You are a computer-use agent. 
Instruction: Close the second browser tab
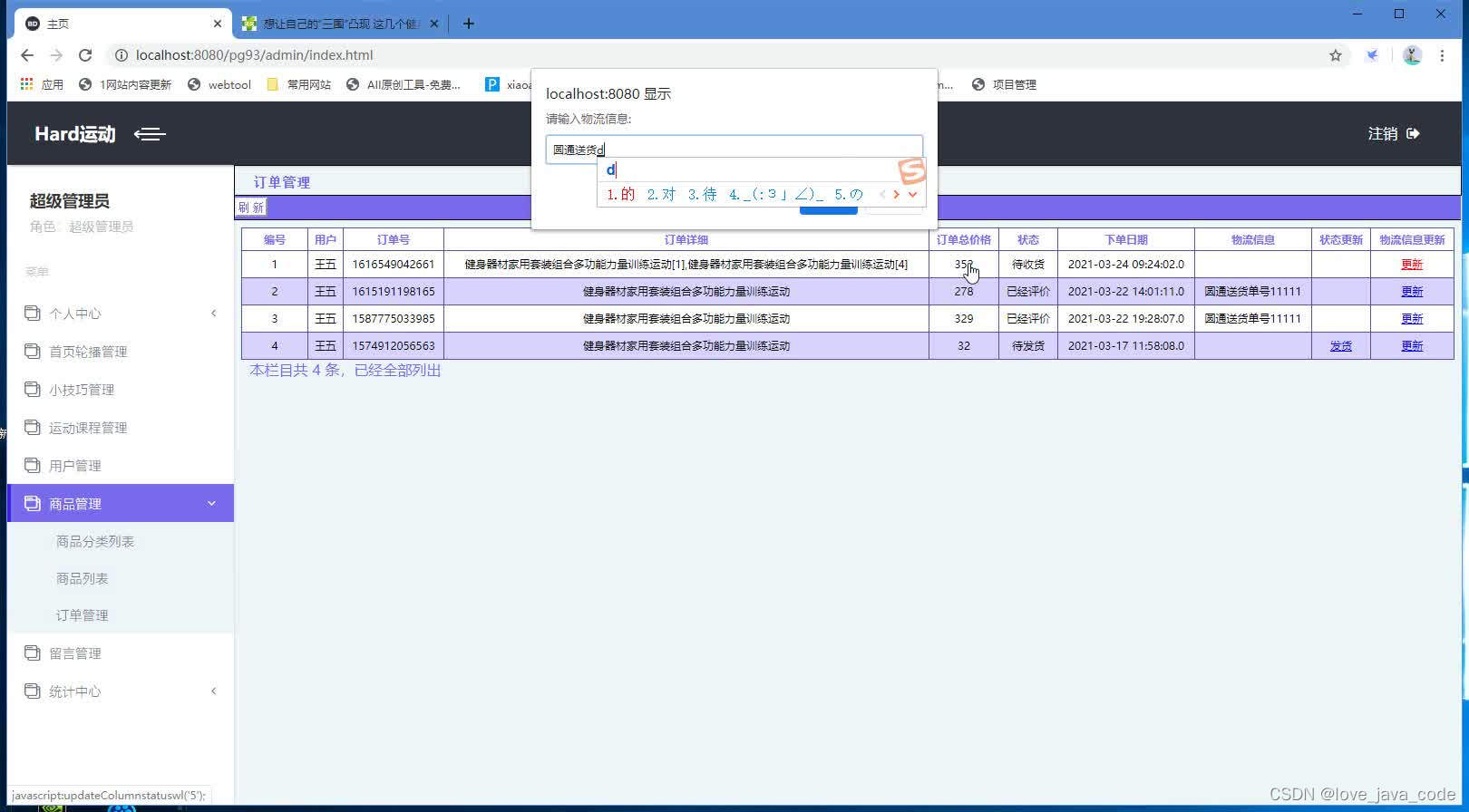434,24
